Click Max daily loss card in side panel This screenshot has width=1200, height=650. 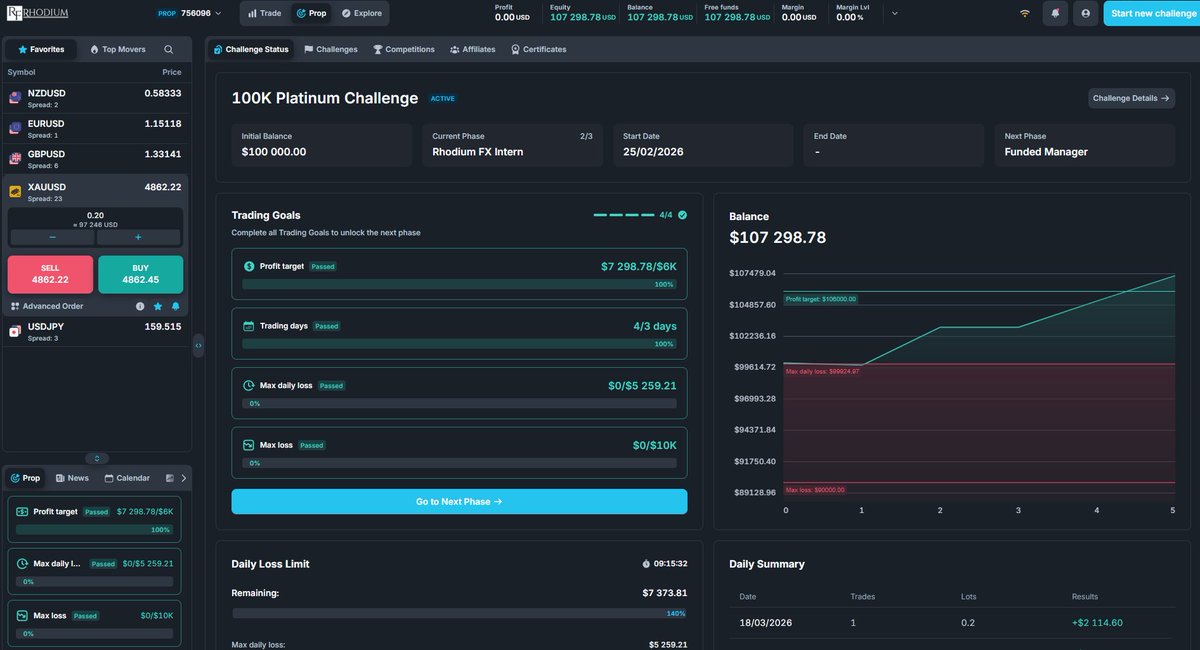pyautogui.click(x=94, y=571)
